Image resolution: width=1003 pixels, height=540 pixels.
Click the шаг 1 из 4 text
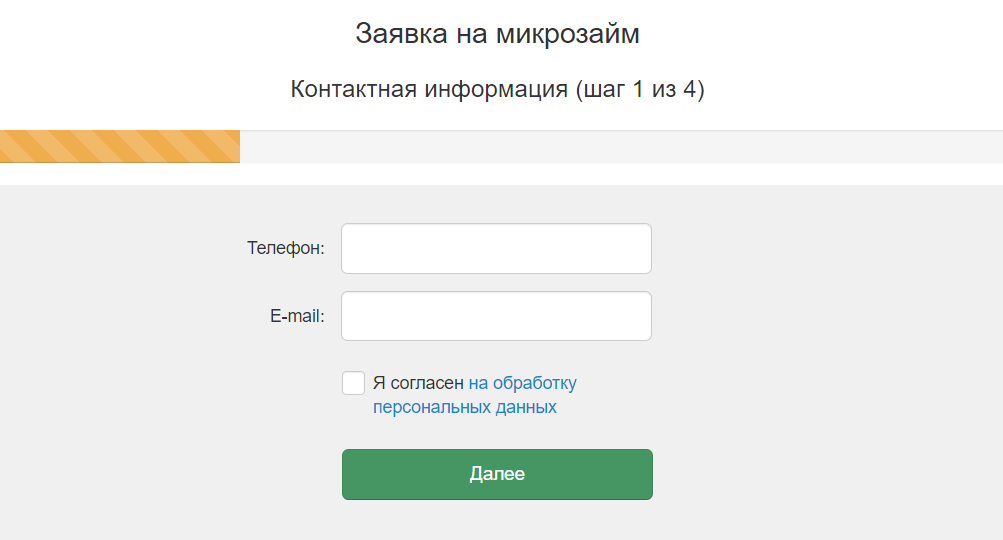tap(639, 89)
